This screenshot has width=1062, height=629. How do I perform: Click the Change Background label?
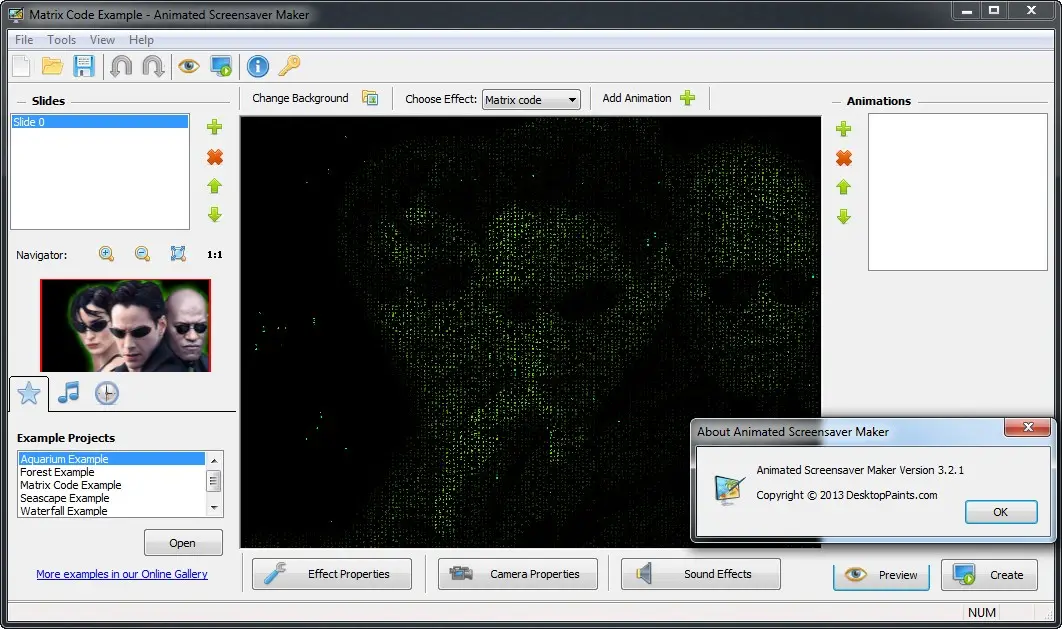pos(300,98)
